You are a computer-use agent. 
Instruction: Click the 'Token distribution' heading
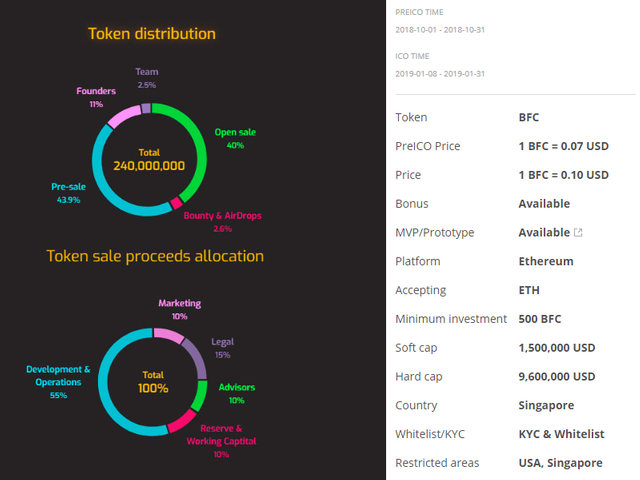pos(151,33)
